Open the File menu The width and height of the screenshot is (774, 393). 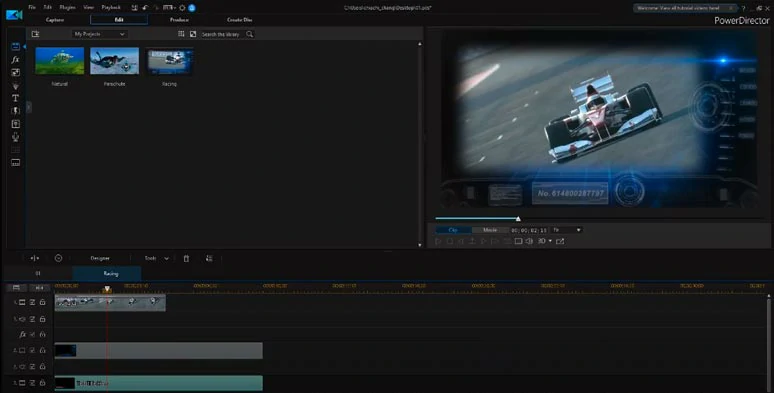click(x=32, y=8)
